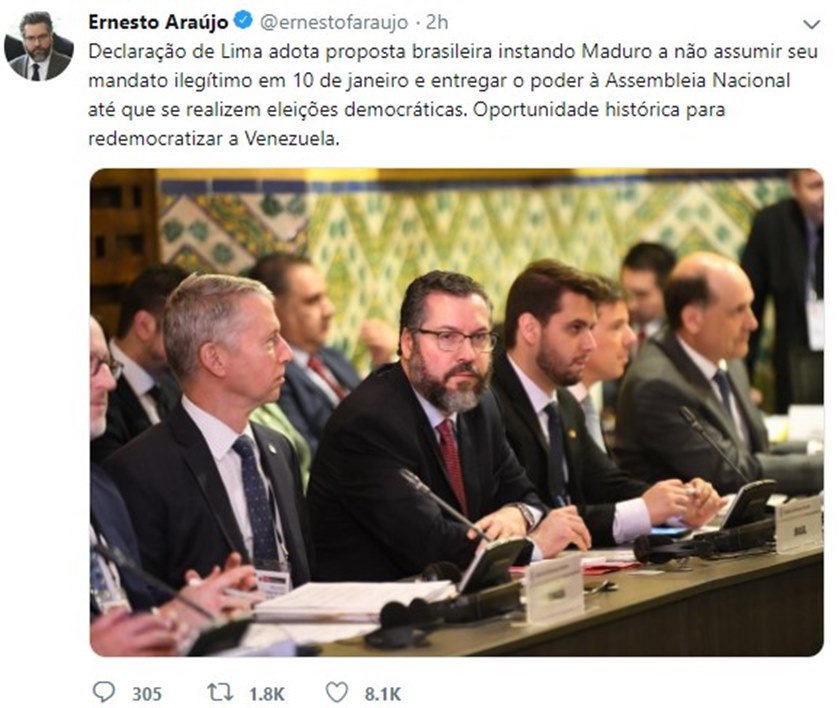View the 305 replies count
Viewport: 840px width, 708px height.
pyautogui.click(x=147, y=694)
